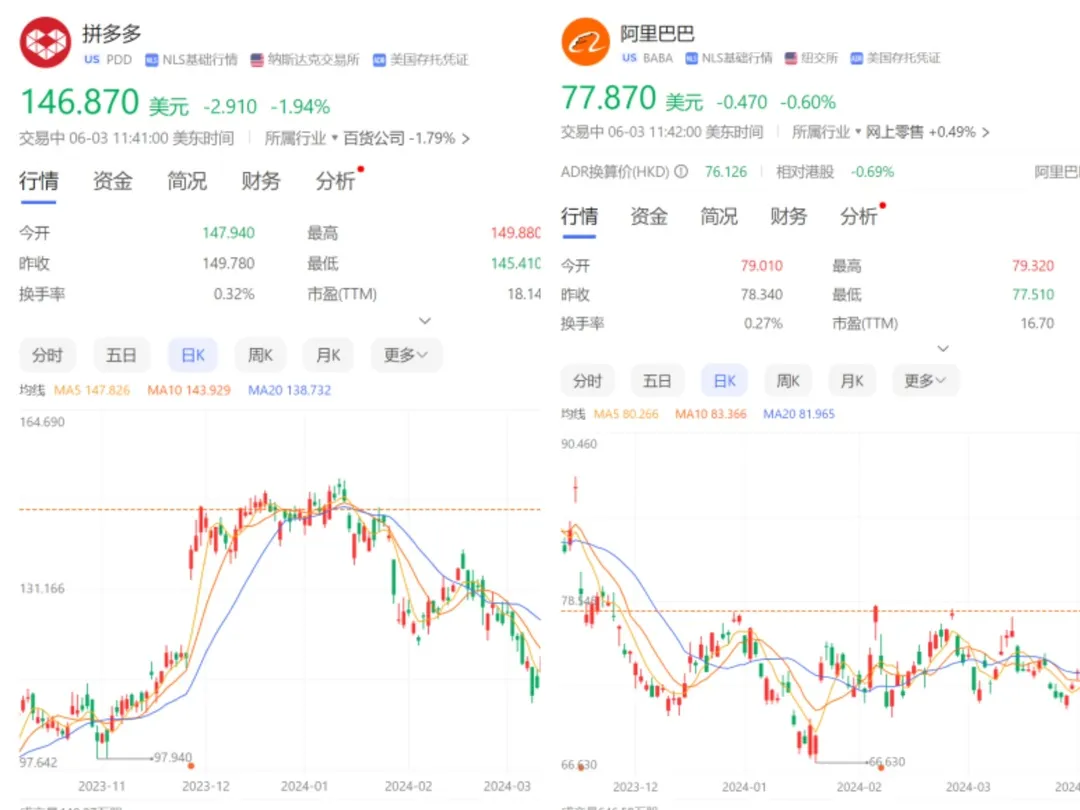1080x810 pixels.
Task: Click the 纽交所 flag badge under 阿里巴巴
Action: point(809,58)
